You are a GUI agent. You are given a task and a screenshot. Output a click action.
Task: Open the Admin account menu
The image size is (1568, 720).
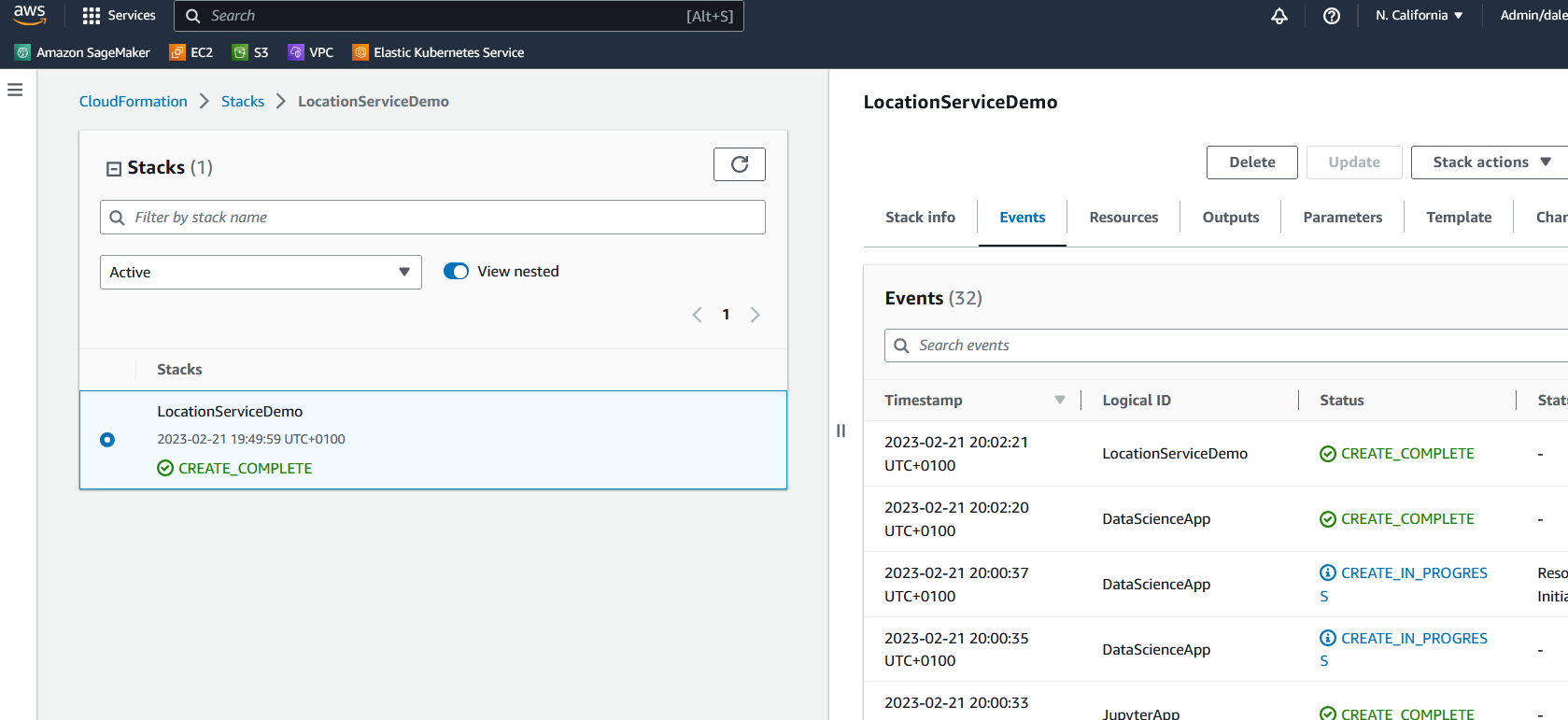[x=1533, y=15]
